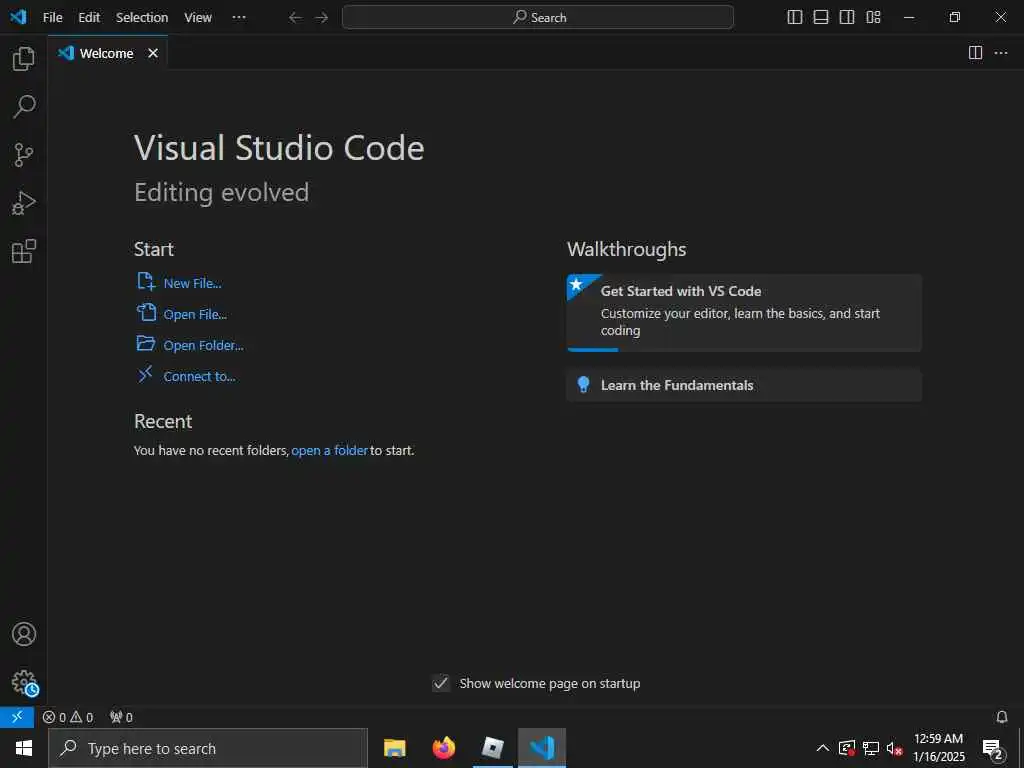Go back with the left arrow
1024x768 pixels.
pyautogui.click(x=295, y=18)
